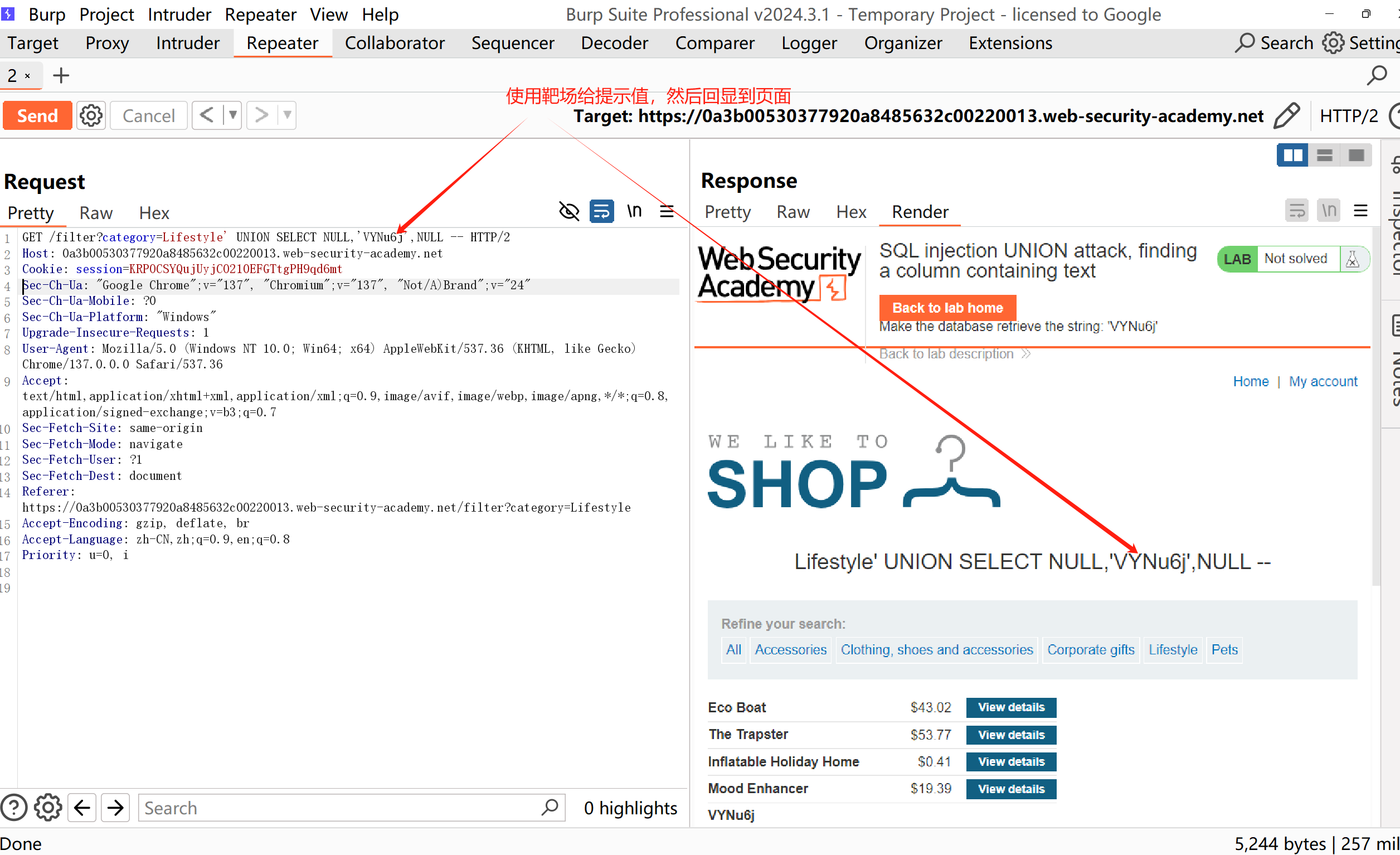Expand the next request history dropdown arrow
The image size is (1400, 855).
coord(288,115)
